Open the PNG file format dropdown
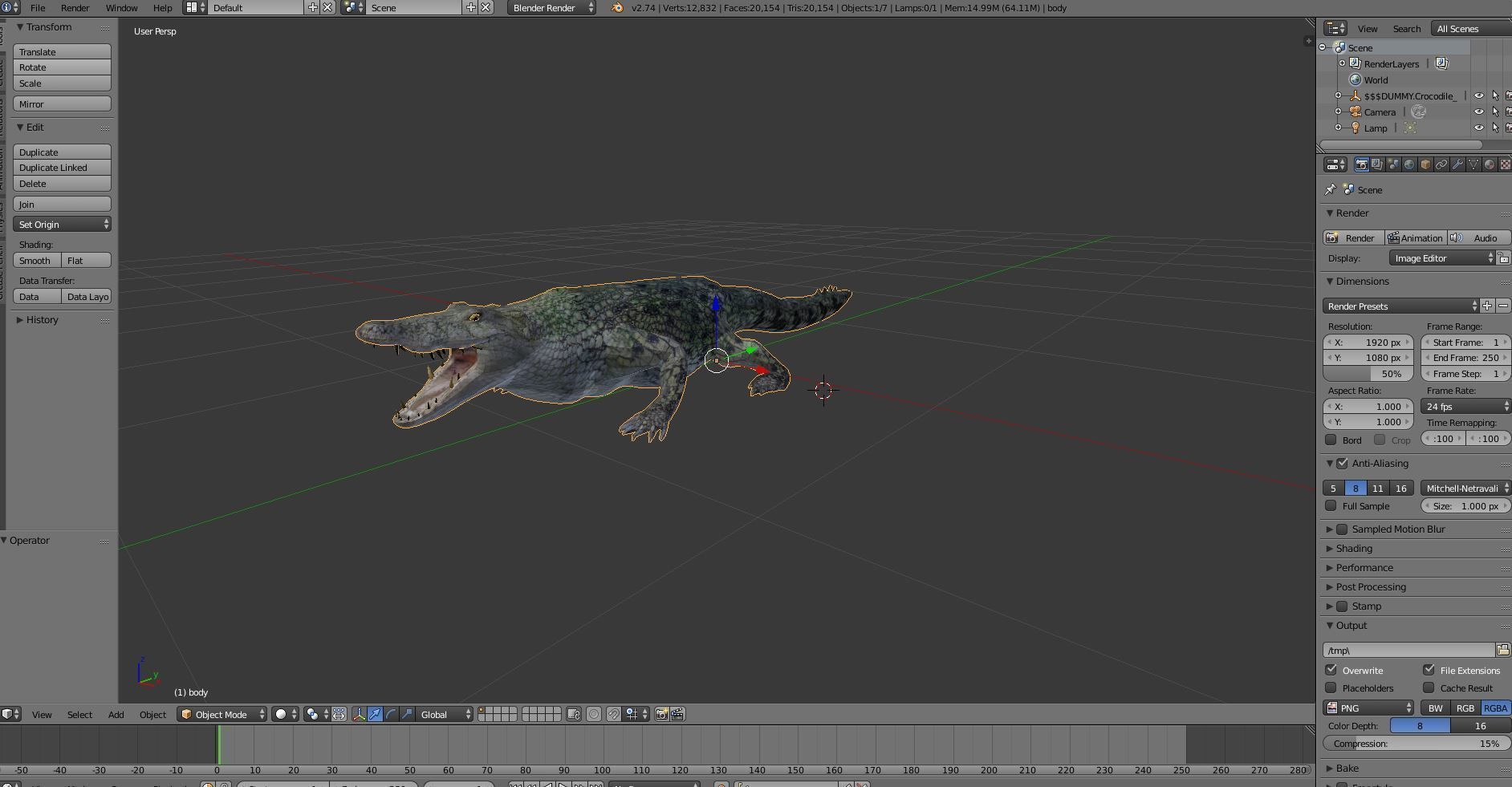This screenshot has width=1512, height=787. click(1368, 708)
